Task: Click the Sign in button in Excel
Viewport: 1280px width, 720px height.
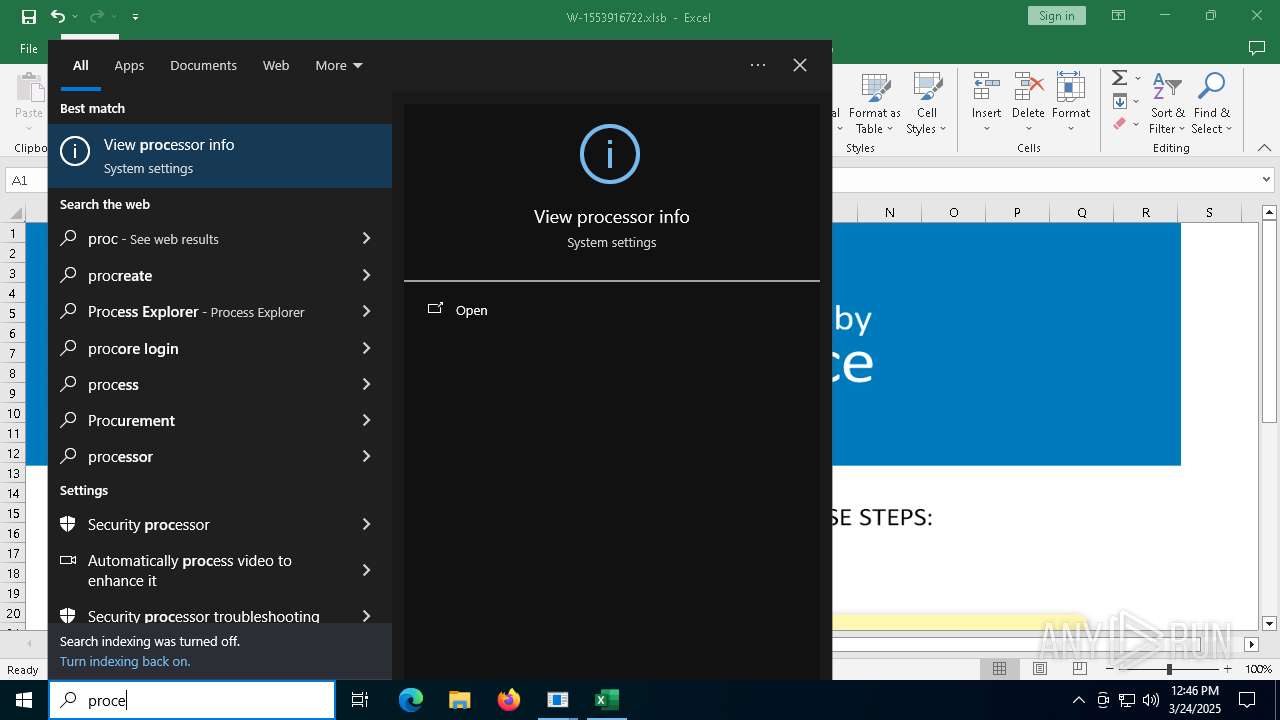Action: [1056, 16]
